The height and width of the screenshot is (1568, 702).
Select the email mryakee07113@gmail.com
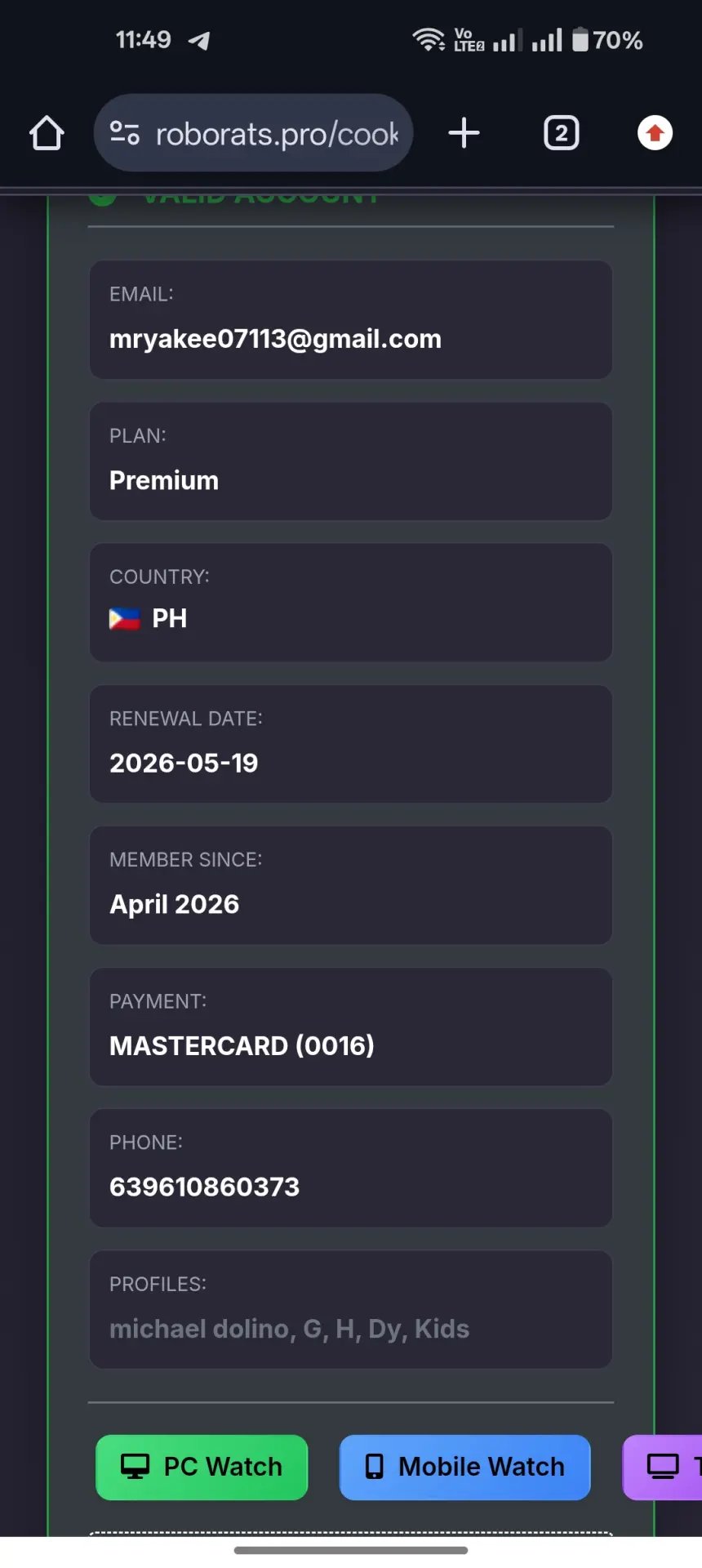[276, 339]
